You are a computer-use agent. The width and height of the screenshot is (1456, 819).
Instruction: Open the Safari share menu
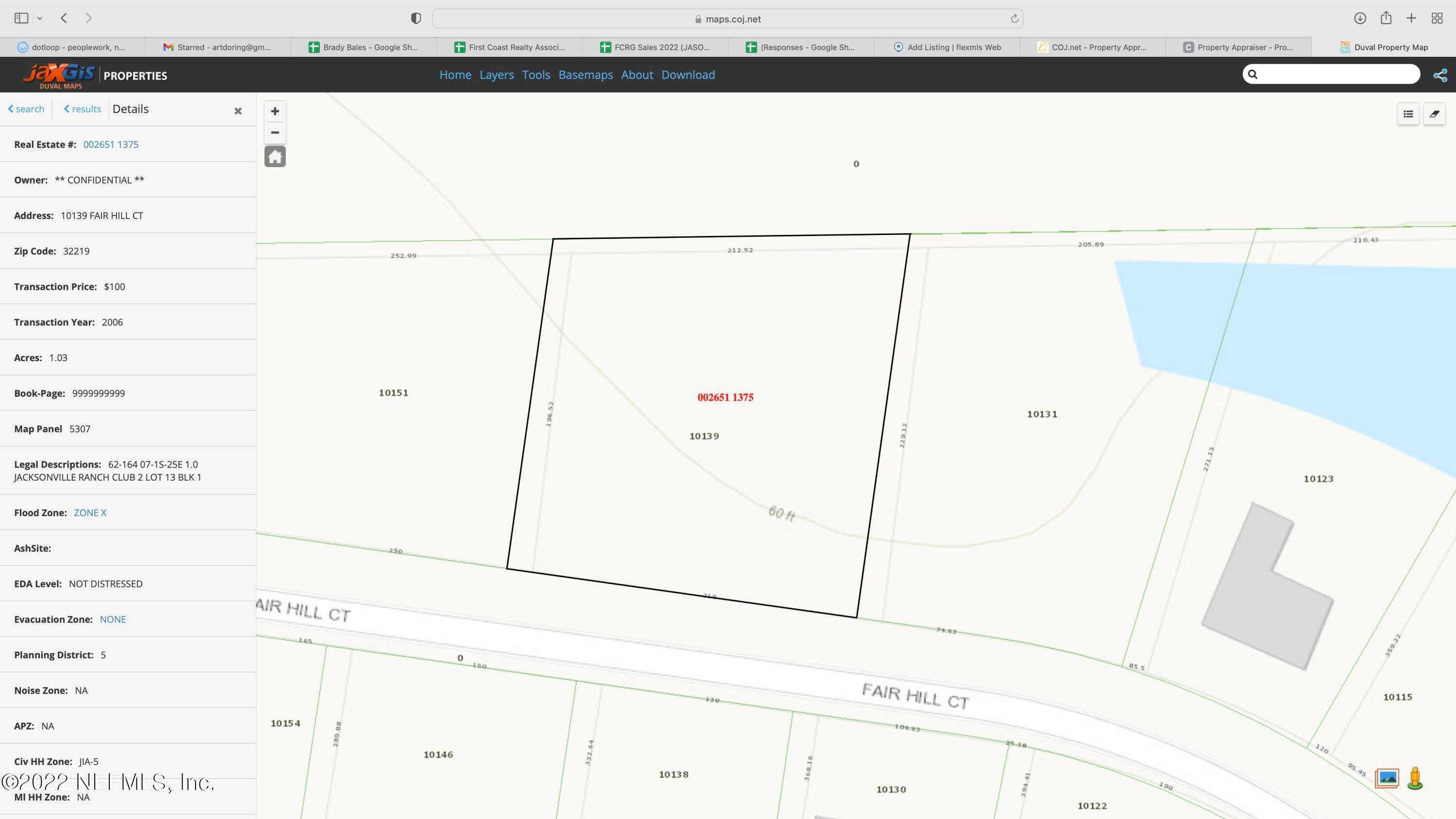tap(1386, 18)
